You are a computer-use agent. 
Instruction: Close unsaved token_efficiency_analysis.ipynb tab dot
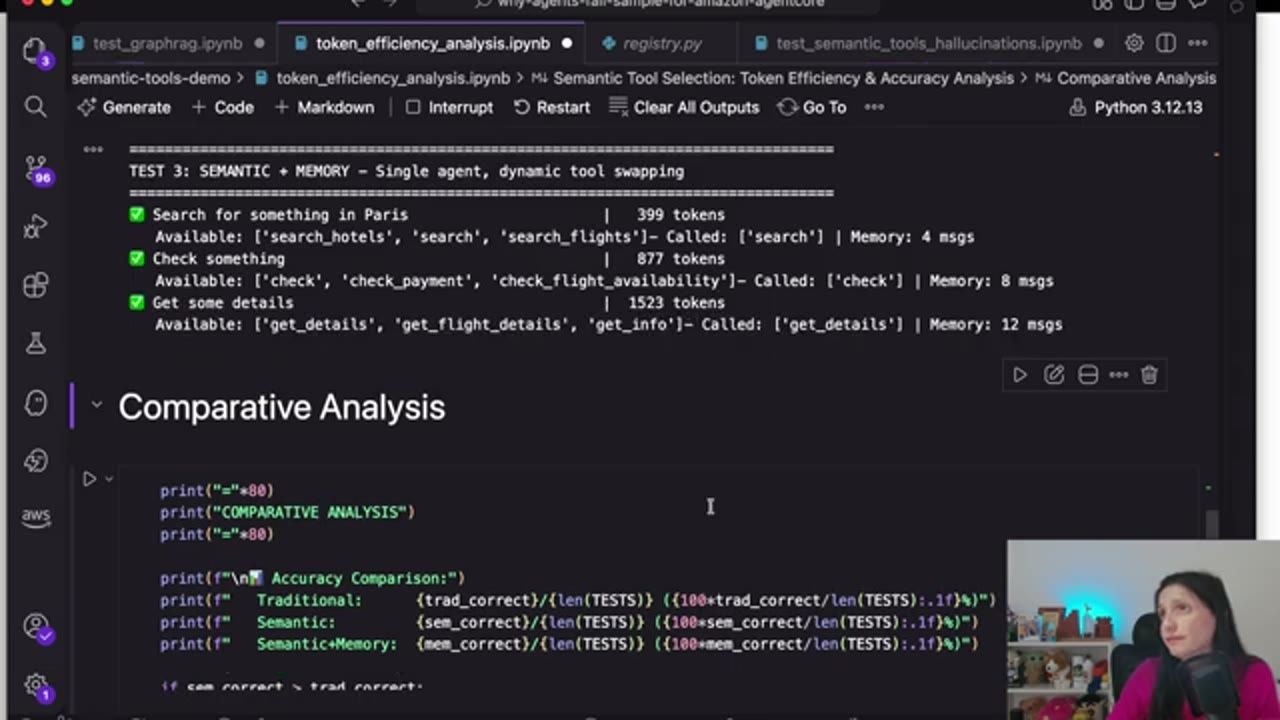[x=566, y=43]
